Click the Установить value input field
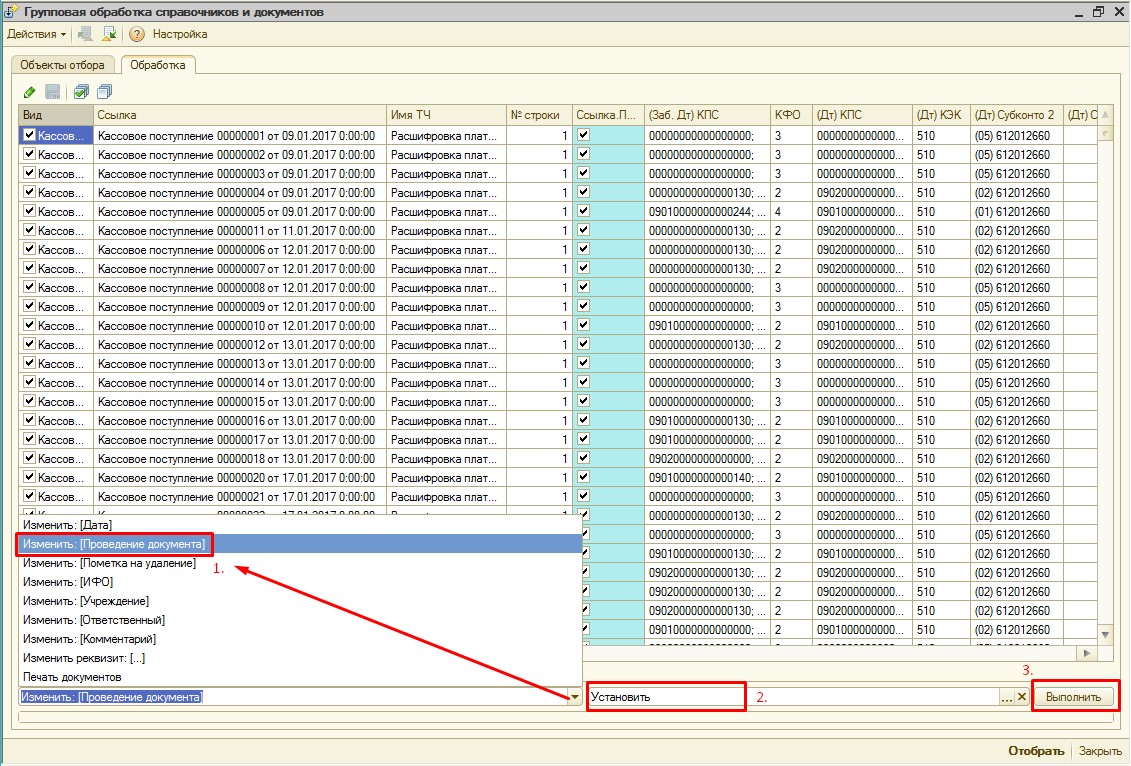This screenshot has width=1131, height=766. pos(665,697)
